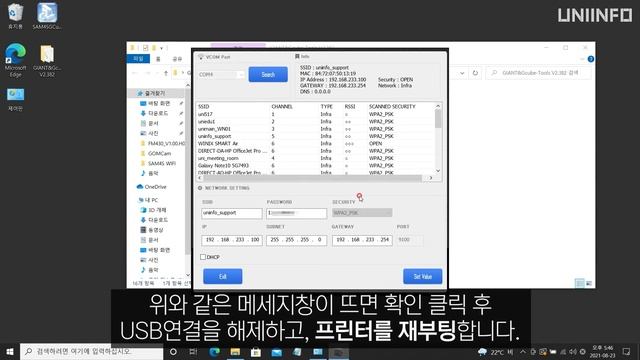The height and width of the screenshot is (360, 640).
Task: Toggle the DHCP checkbox
Action: tap(203, 257)
